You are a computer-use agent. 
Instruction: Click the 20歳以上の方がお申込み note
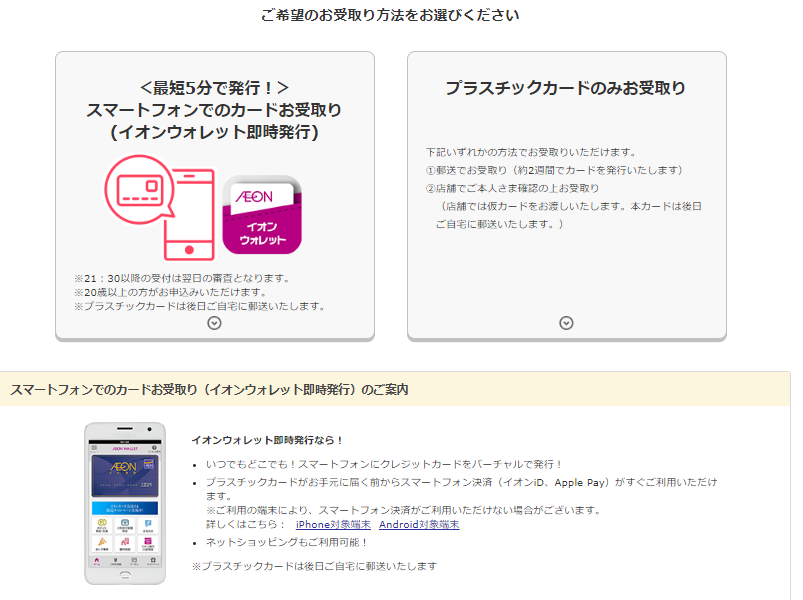coord(171,292)
